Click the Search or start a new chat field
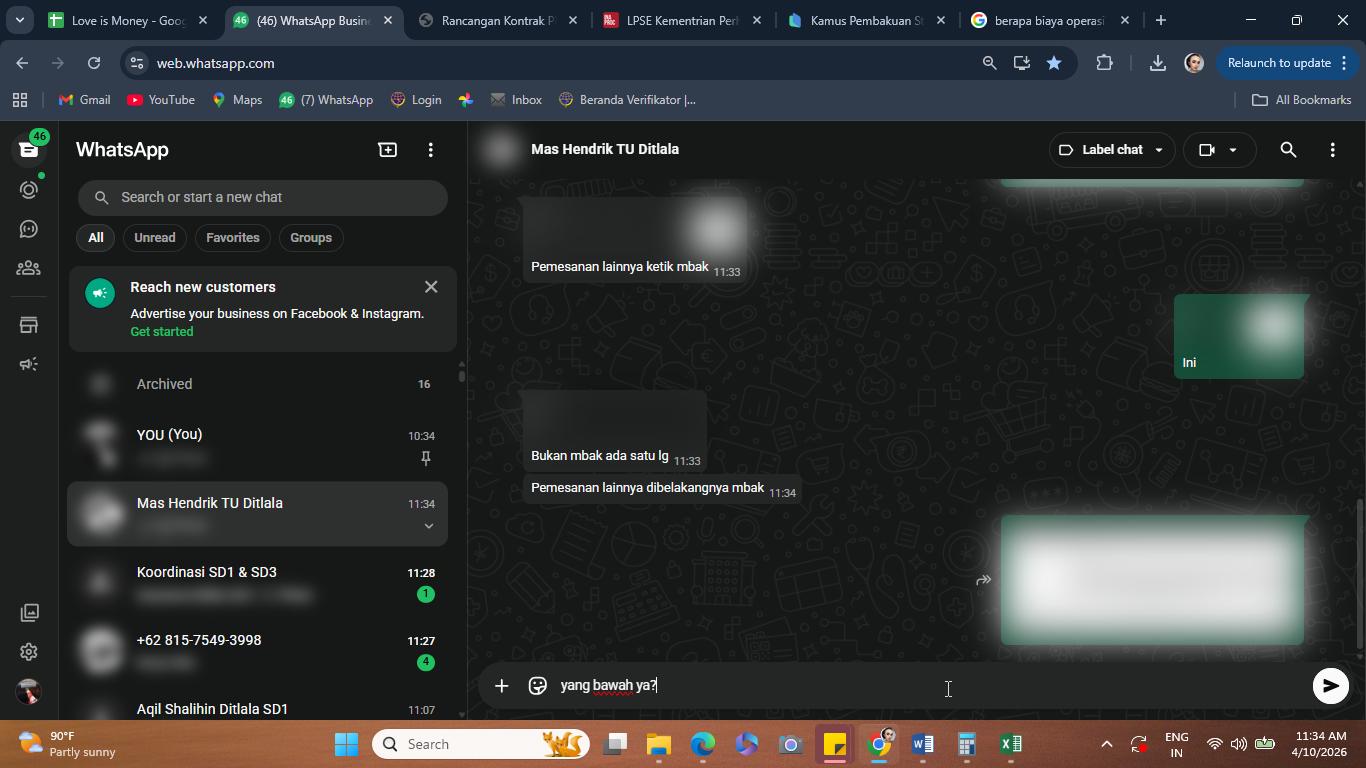This screenshot has width=1366, height=768. click(x=263, y=197)
